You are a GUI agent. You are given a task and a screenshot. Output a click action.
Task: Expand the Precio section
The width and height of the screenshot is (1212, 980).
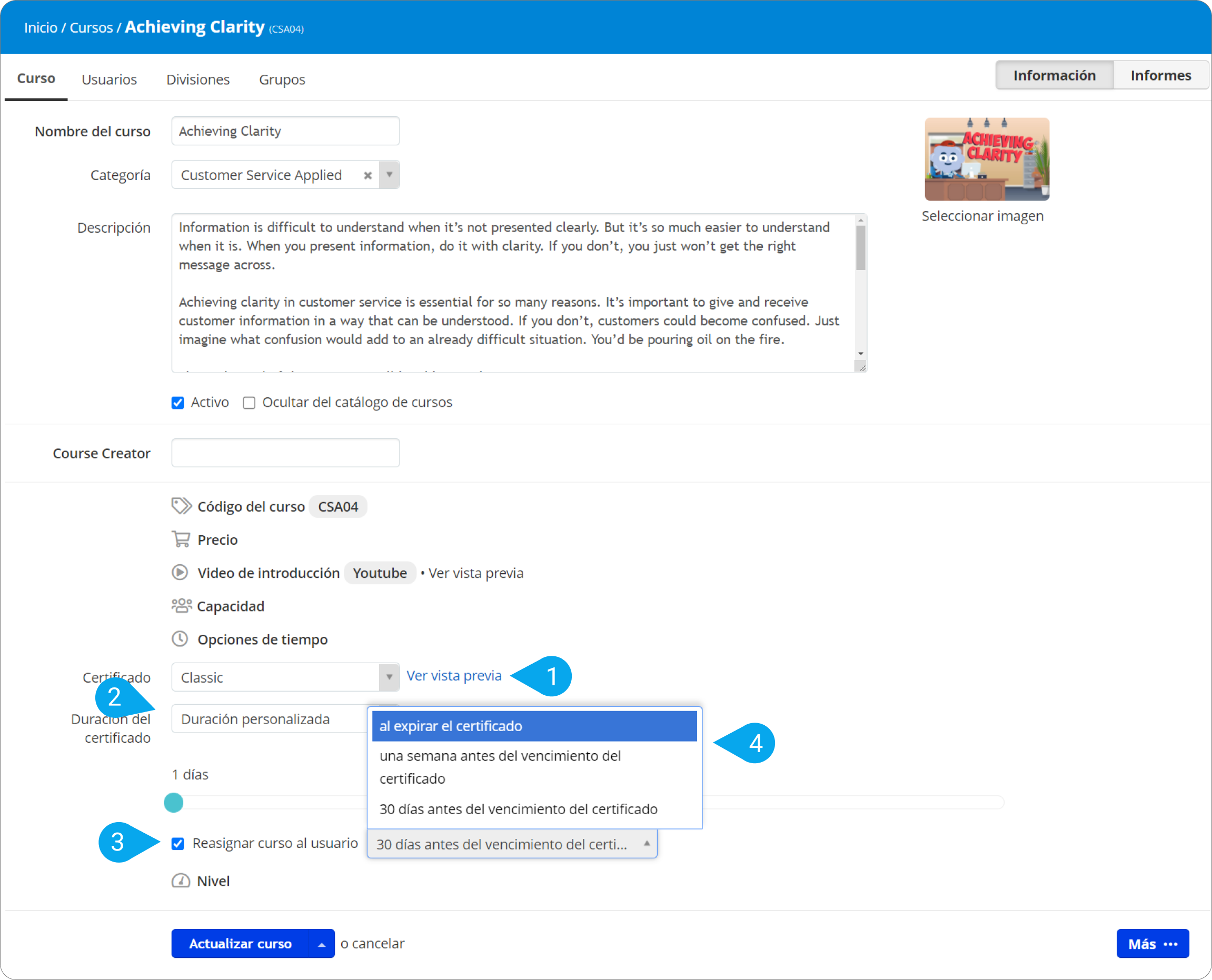tap(217, 539)
